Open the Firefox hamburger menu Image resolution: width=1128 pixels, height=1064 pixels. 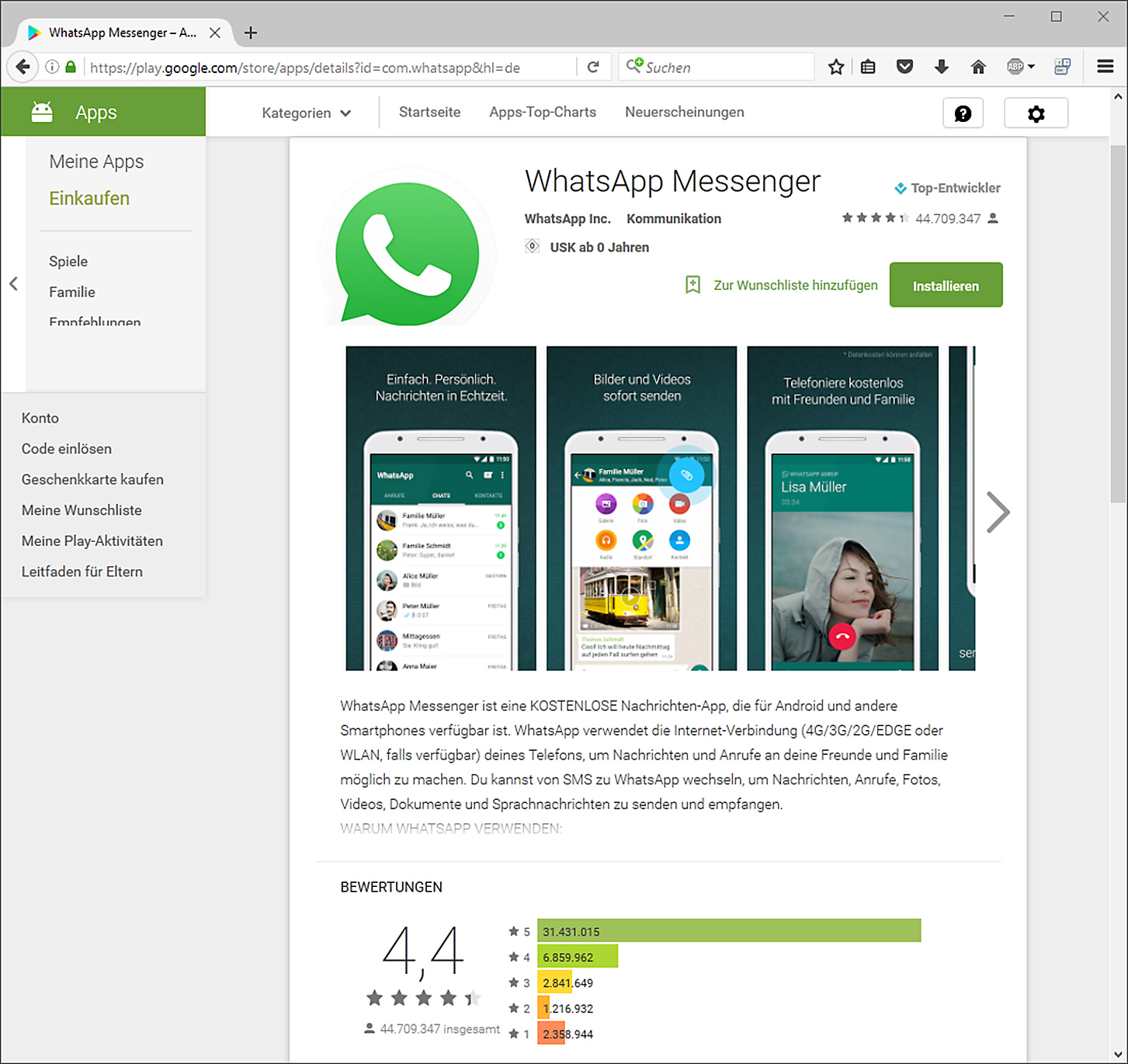tap(1105, 67)
